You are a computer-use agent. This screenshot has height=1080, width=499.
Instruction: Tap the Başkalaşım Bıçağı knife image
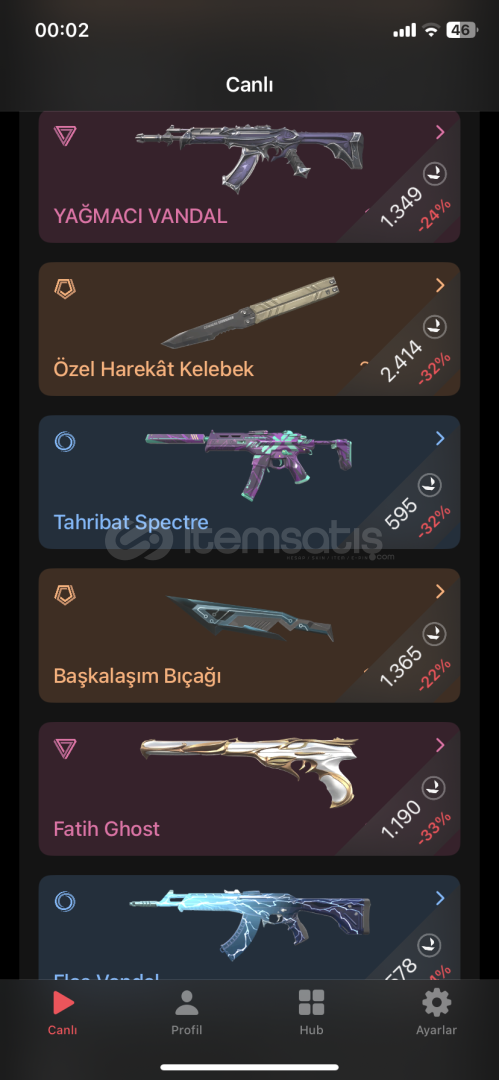[250, 619]
